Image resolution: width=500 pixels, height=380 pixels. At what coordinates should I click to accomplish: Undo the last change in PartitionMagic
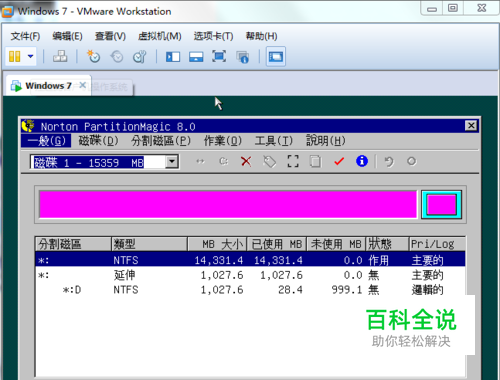(x=389, y=162)
